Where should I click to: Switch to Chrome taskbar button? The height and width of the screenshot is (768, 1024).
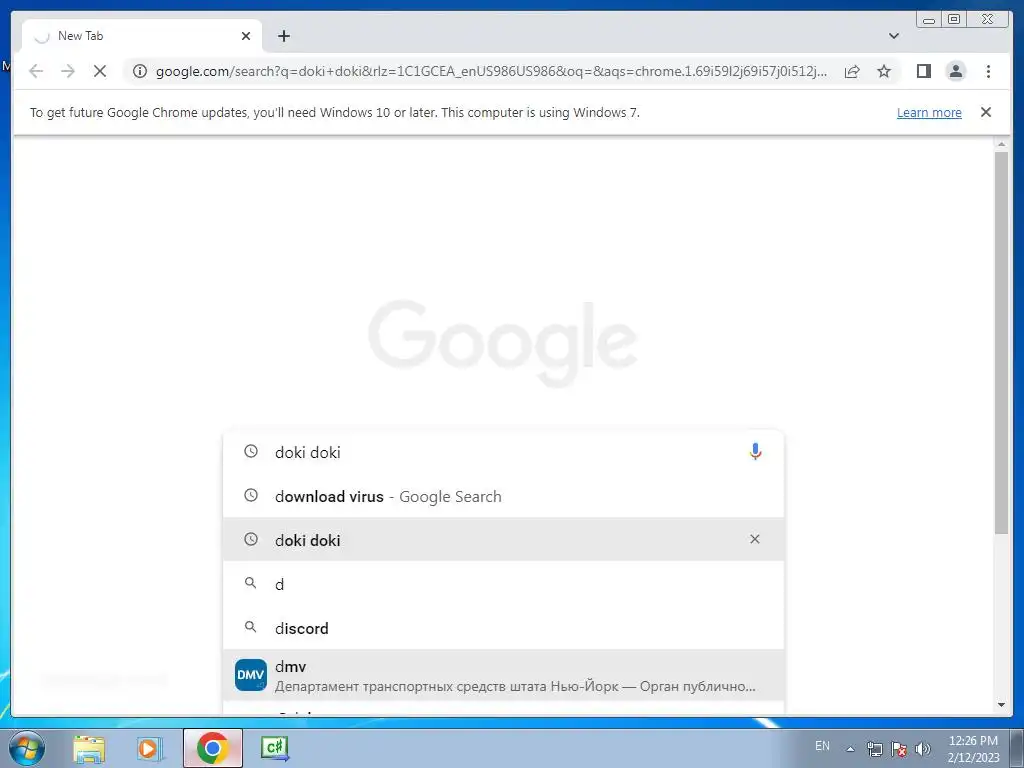[x=213, y=748]
